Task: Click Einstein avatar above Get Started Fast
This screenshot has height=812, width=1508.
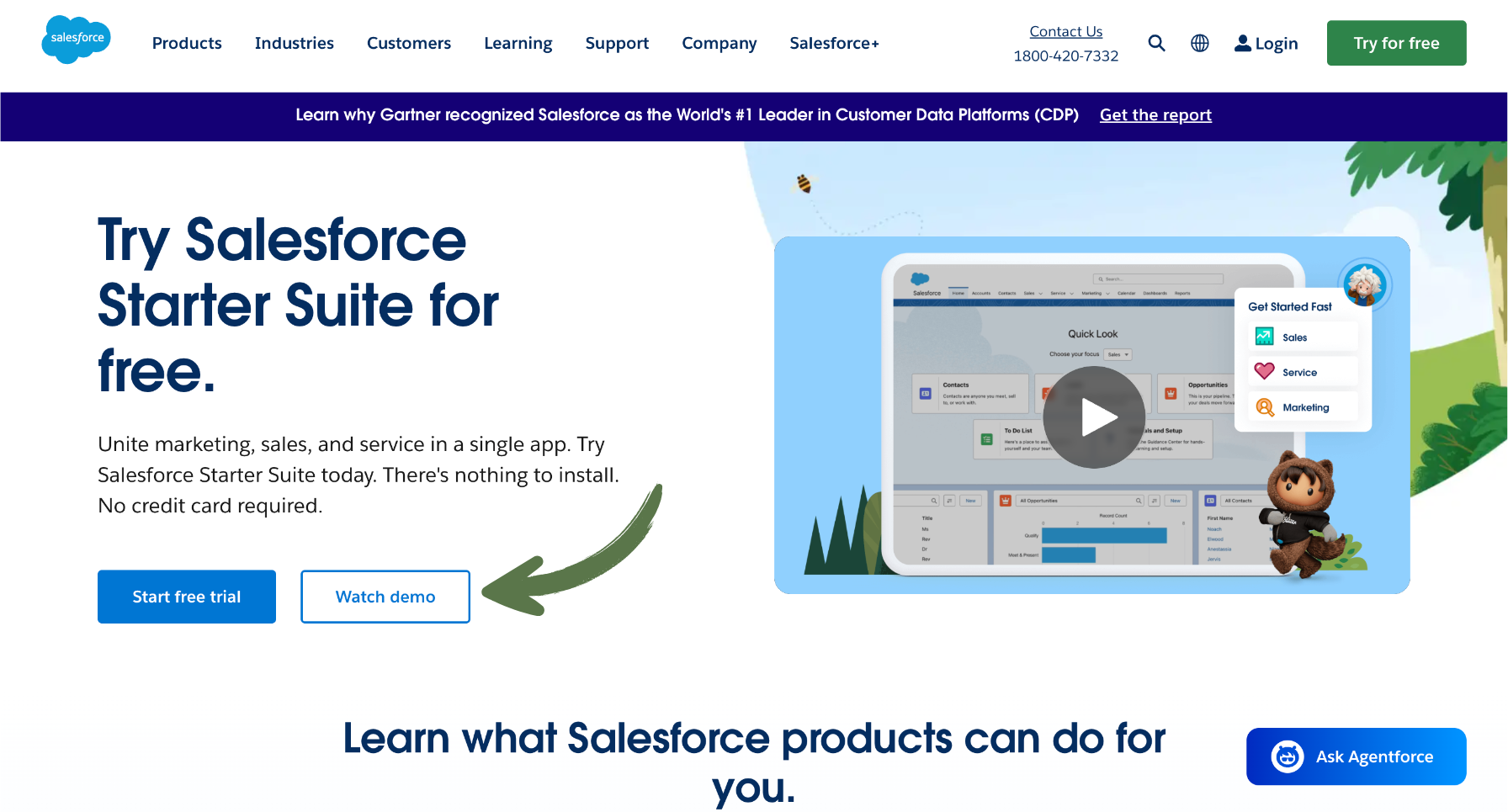Action: tap(1363, 284)
